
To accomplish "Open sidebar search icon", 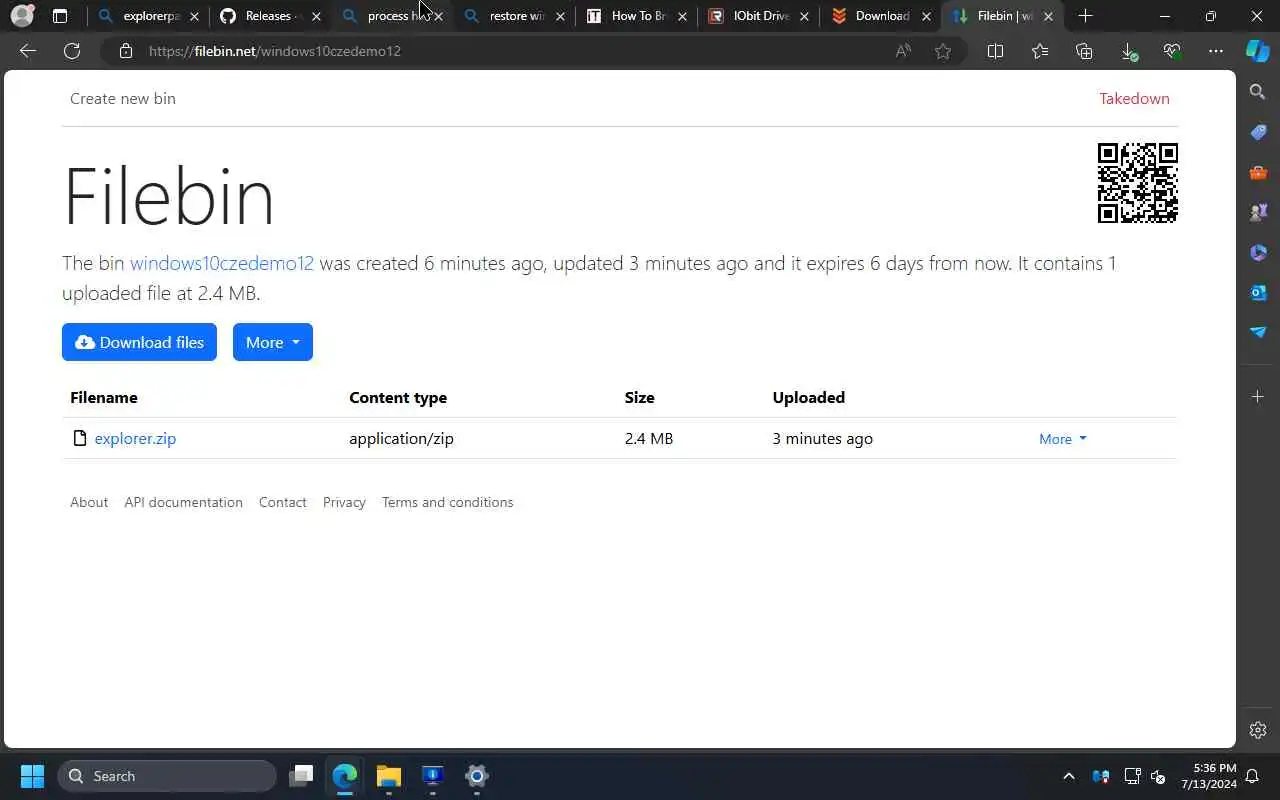I will (1258, 92).
